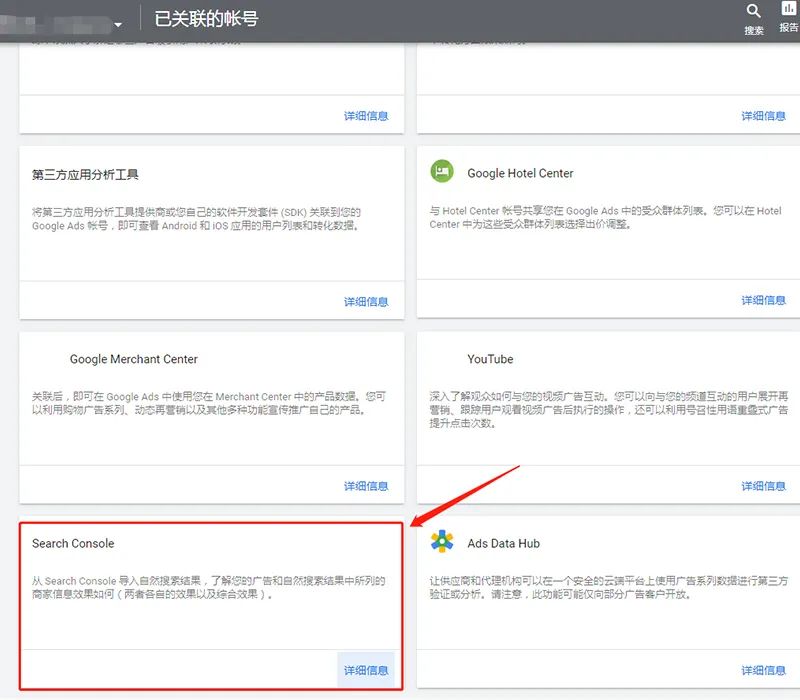Click the YouTube card title

pos(490,359)
